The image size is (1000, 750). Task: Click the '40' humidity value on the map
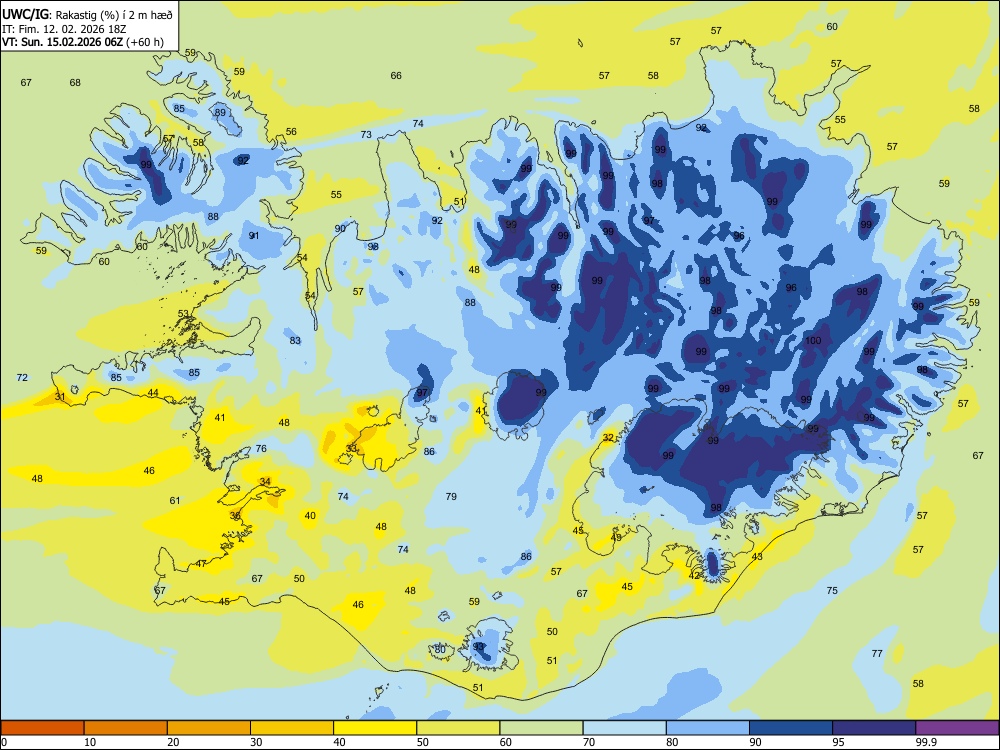(310, 515)
